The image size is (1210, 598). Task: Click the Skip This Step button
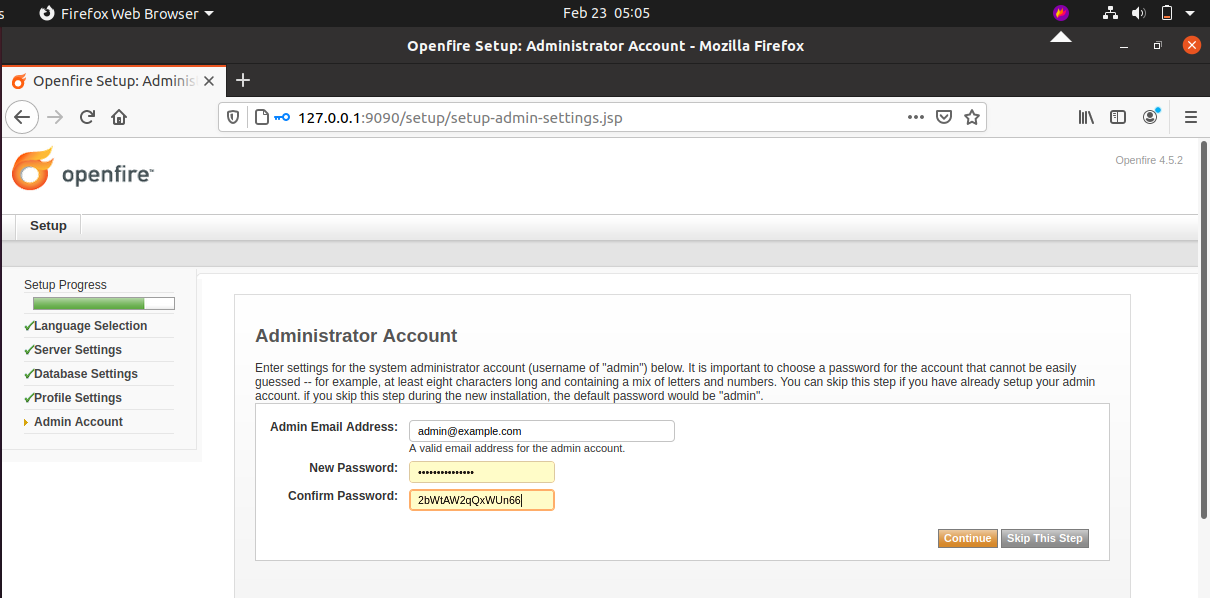[1045, 538]
